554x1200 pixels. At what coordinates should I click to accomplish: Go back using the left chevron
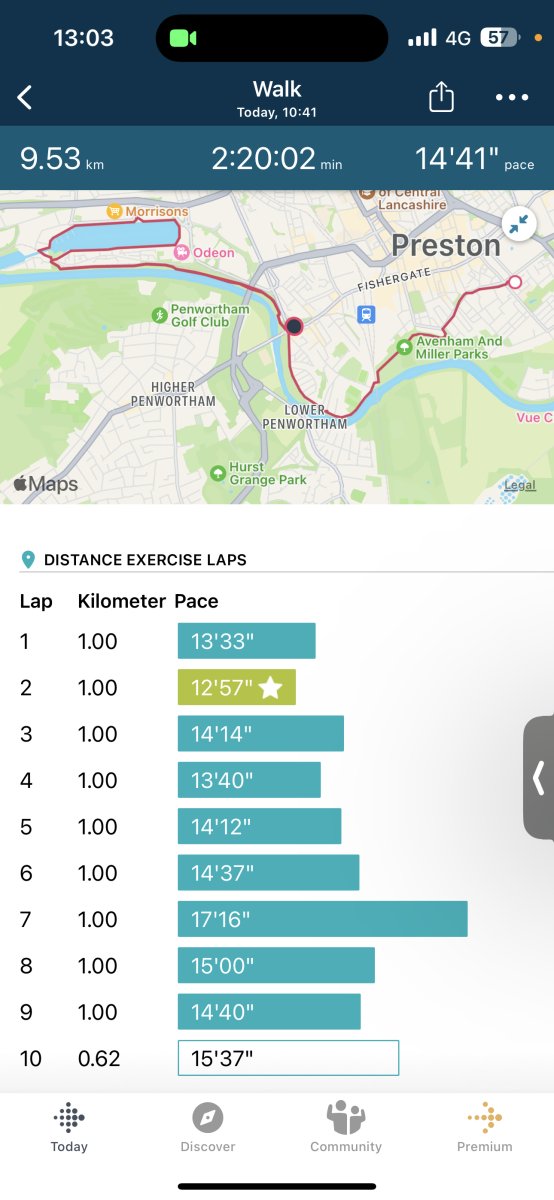pyautogui.click(x=25, y=97)
